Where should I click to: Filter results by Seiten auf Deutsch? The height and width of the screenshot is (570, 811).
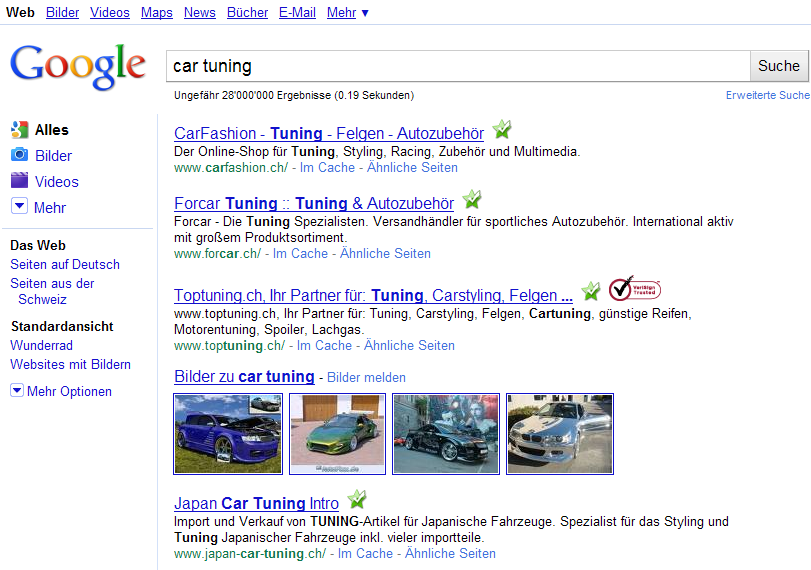[x=65, y=264]
